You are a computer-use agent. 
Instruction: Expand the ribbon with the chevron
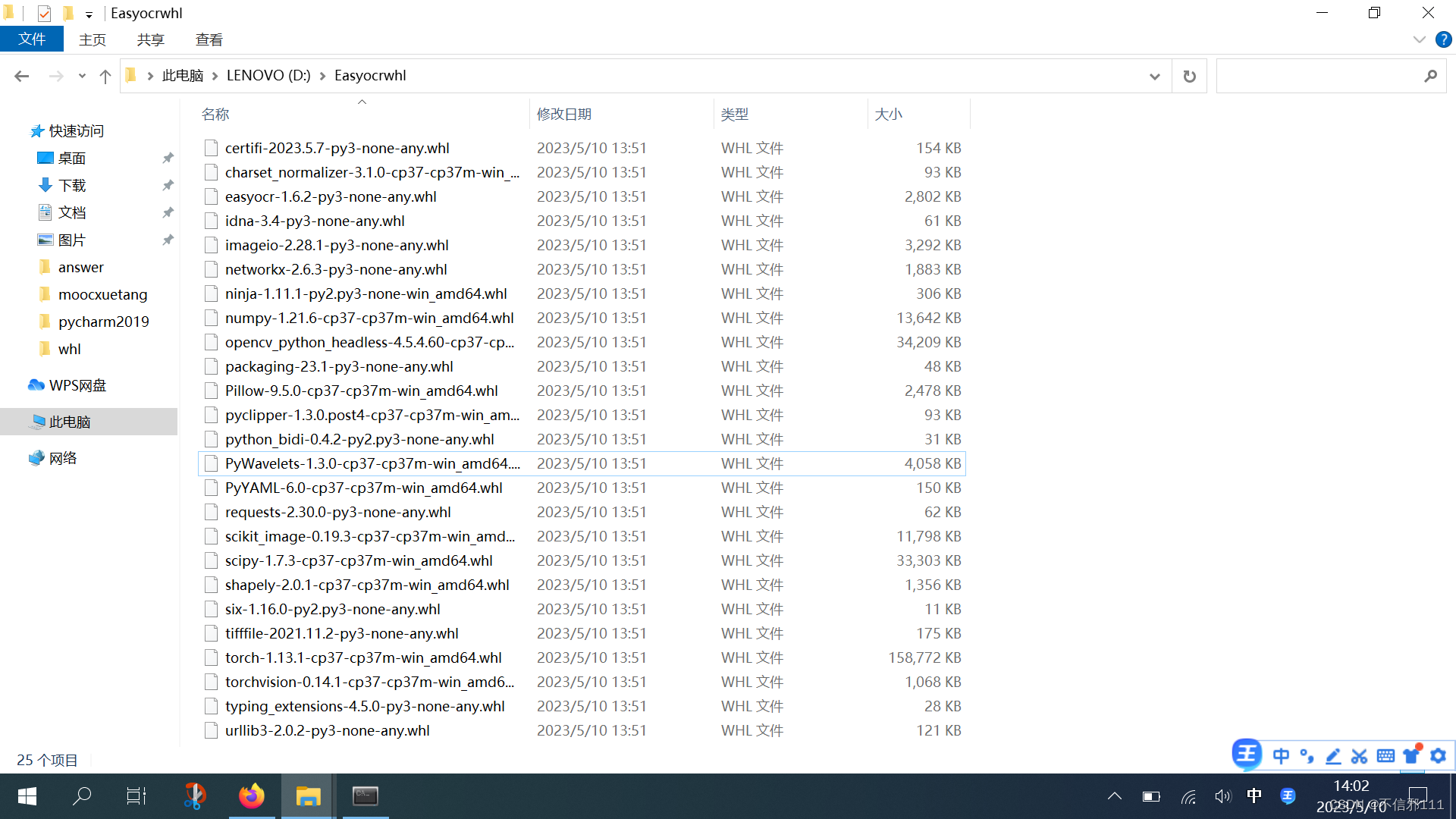[1419, 39]
